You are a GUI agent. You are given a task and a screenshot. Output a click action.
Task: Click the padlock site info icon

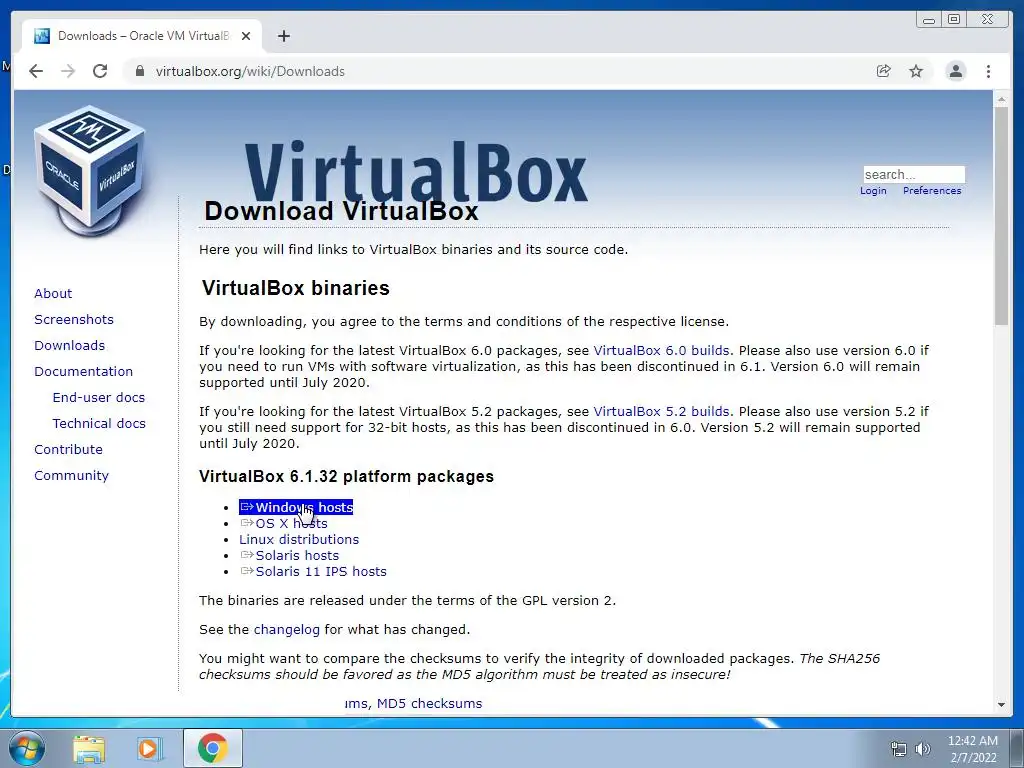click(139, 71)
